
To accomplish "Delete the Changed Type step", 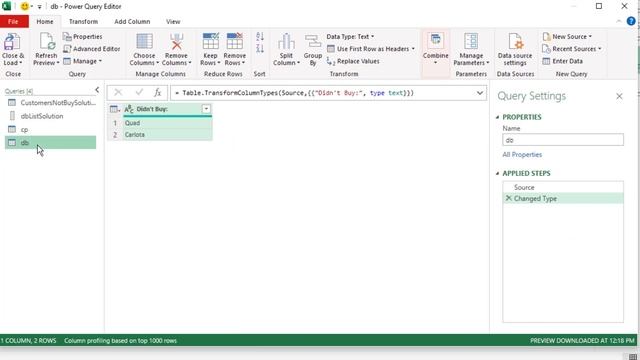I will click(508, 198).
